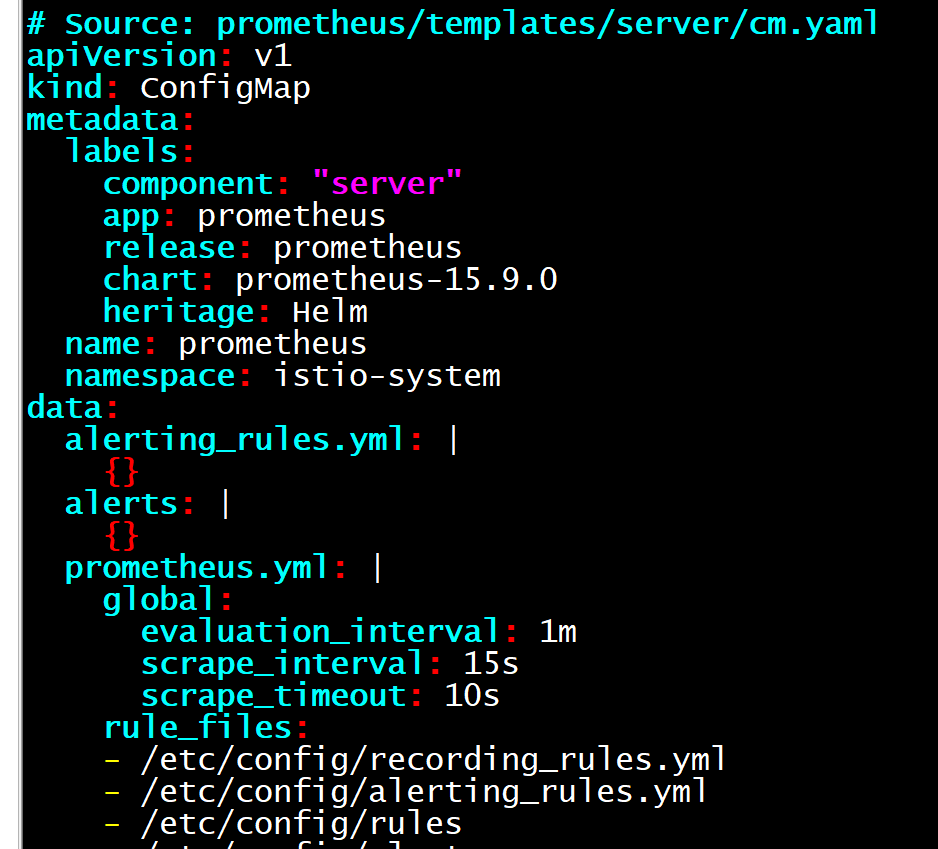Click the alerting_rules.yml key
The height and width of the screenshot is (849, 938).
(x=234, y=440)
